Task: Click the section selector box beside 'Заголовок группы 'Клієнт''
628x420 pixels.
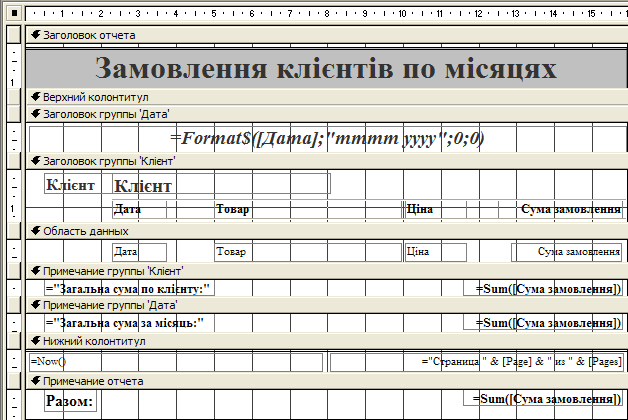Action: click(14, 161)
